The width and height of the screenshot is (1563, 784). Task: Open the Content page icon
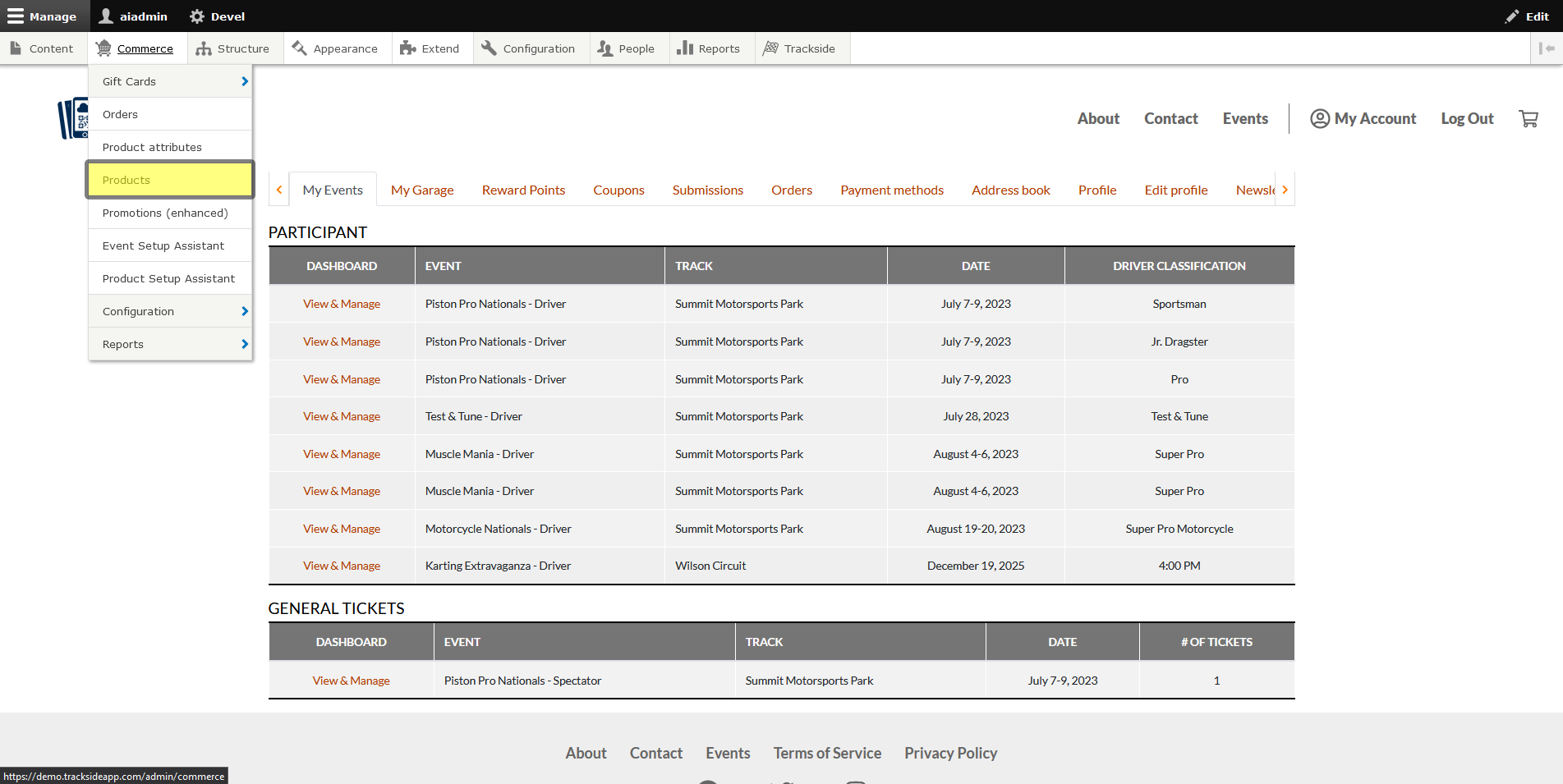(x=16, y=48)
